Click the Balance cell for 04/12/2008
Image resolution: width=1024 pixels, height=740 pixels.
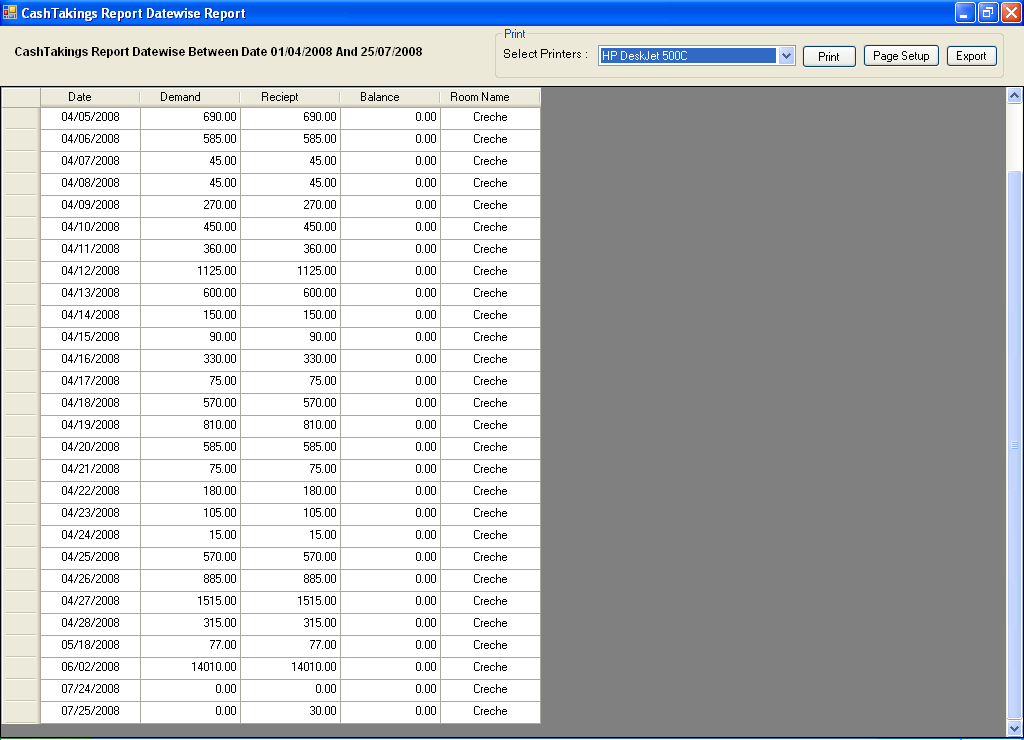390,271
